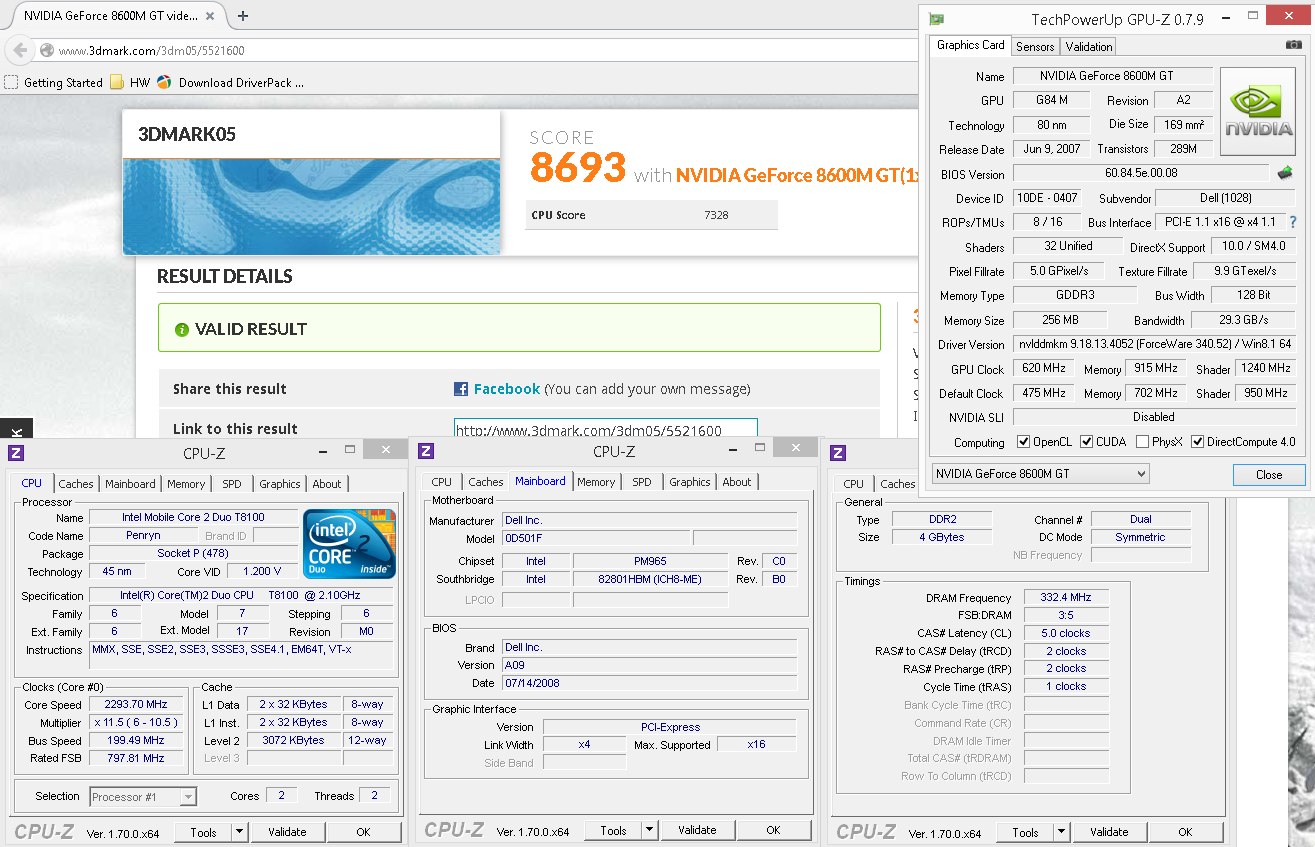1315x847 pixels.
Task: Click the 8693 score value
Action: coord(578,167)
